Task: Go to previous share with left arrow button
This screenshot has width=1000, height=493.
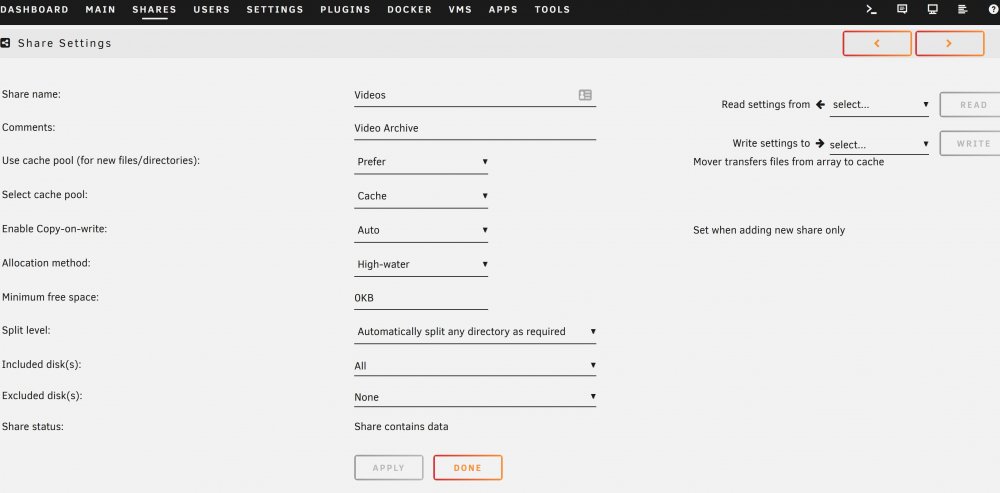Action: (x=877, y=43)
